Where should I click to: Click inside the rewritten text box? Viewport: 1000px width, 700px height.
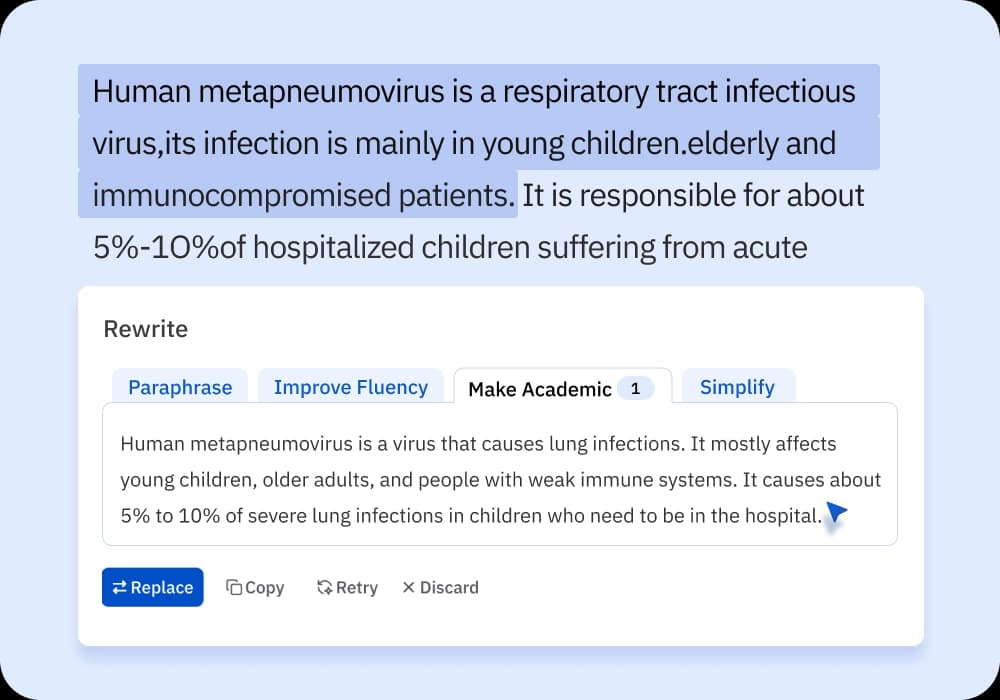(x=500, y=480)
